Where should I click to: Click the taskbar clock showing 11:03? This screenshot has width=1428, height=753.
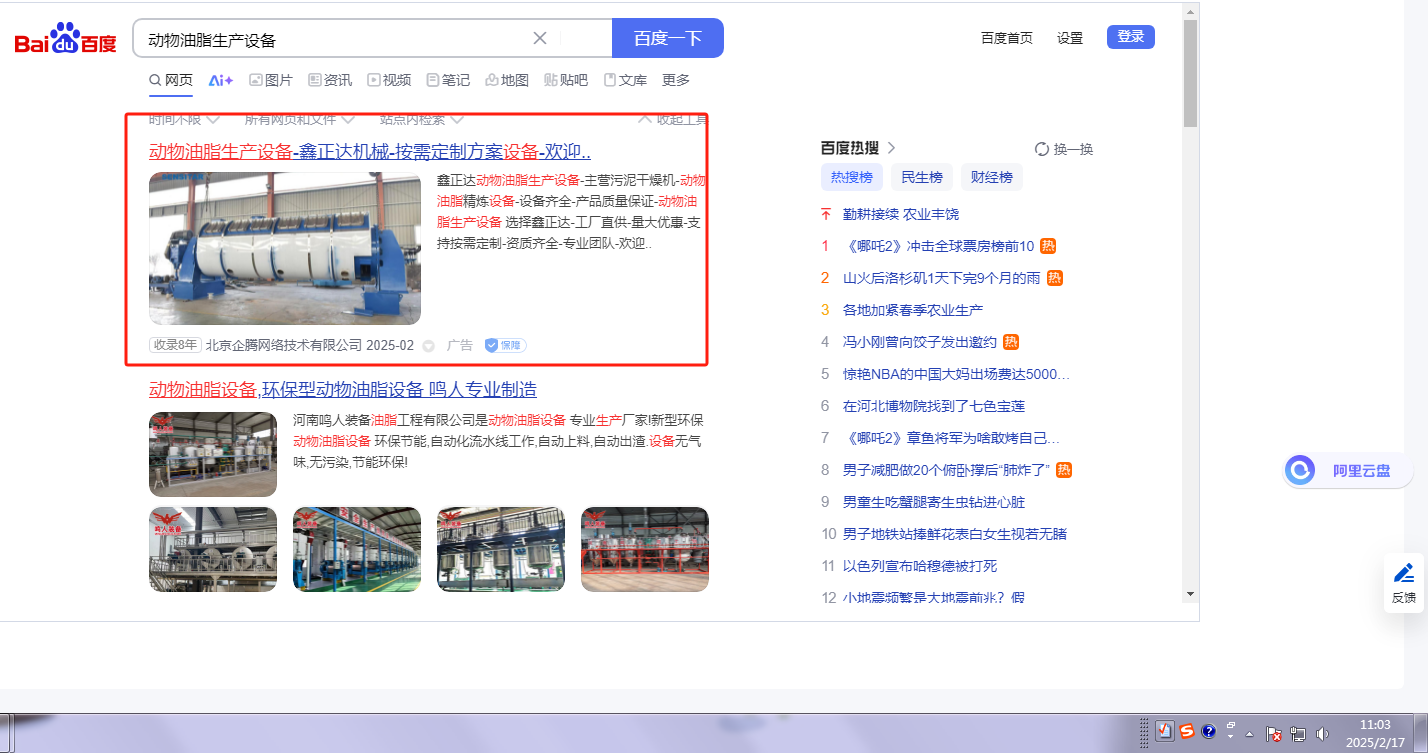click(1375, 734)
